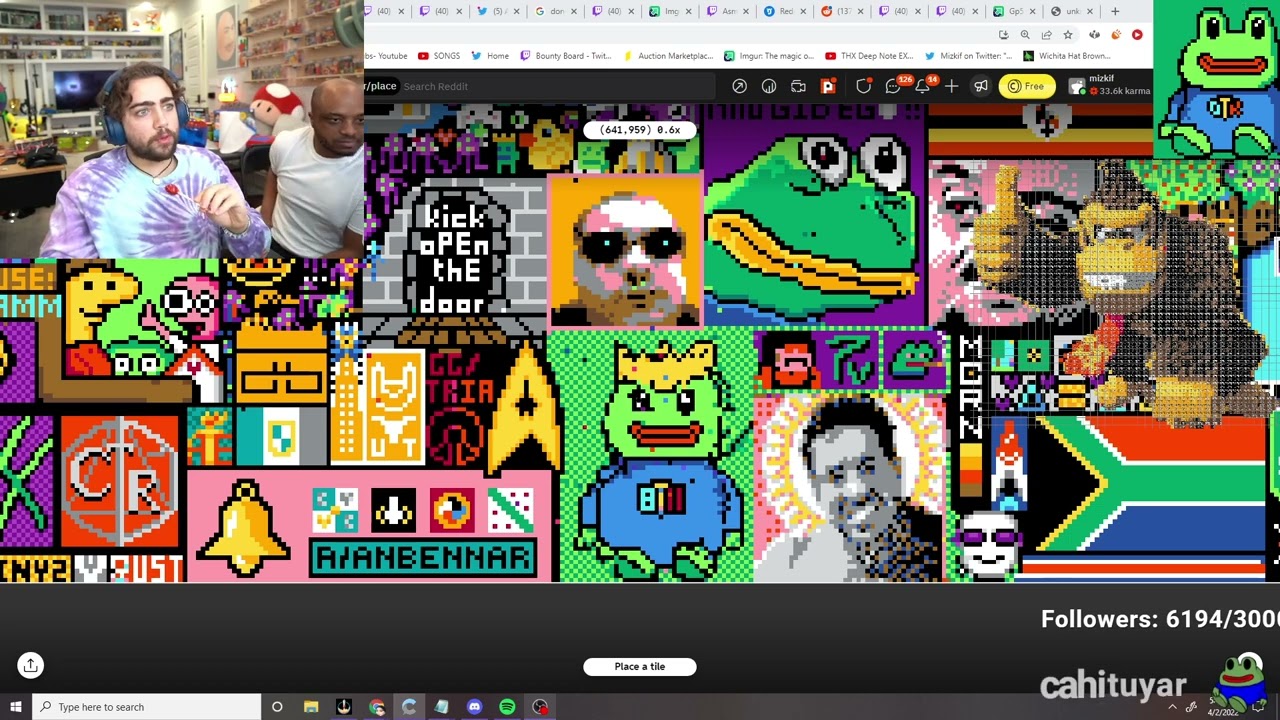Click the RYANBENNAR text on canvas

click(424, 558)
